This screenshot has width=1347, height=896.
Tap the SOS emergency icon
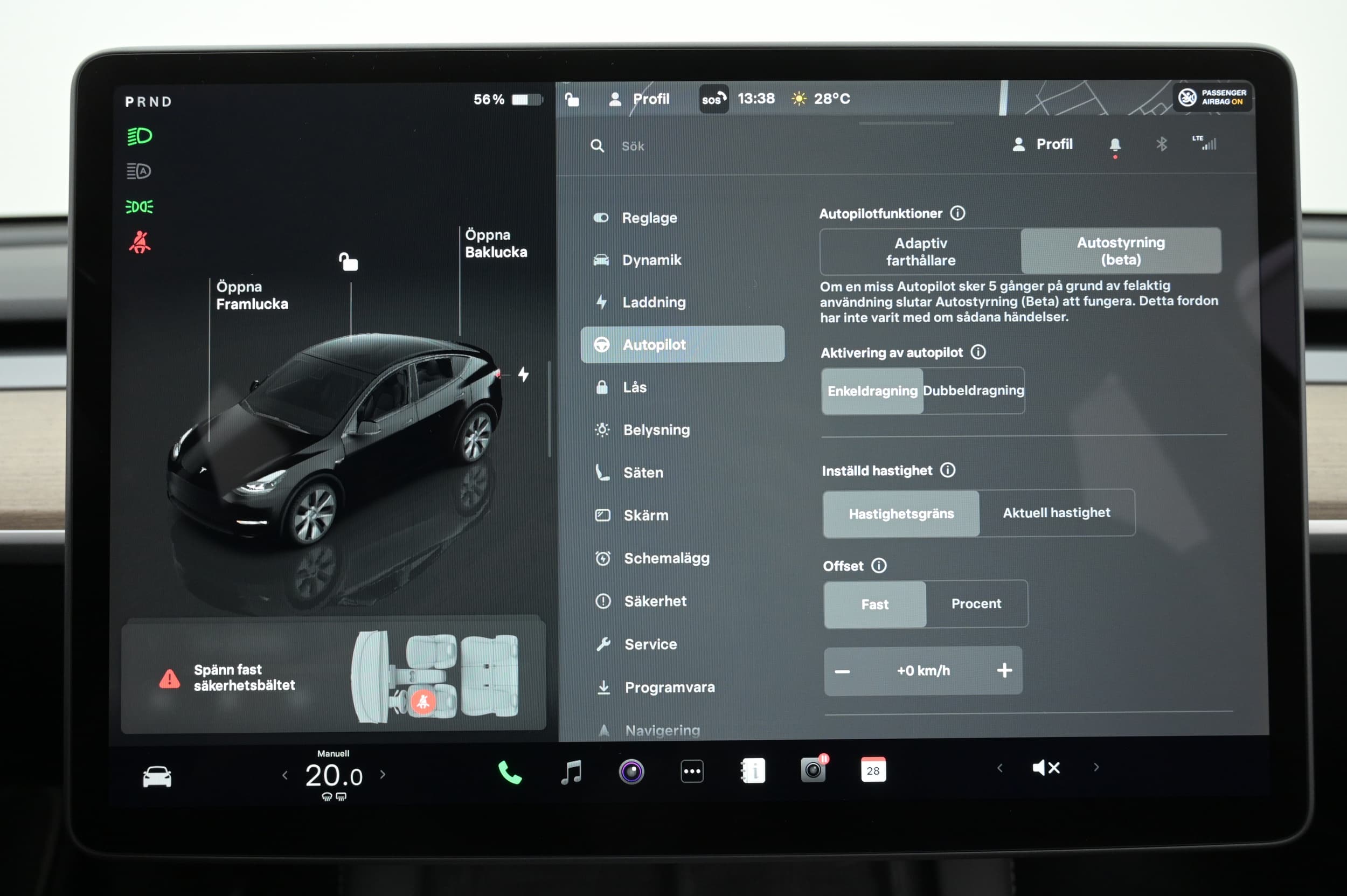click(x=714, y=99)
